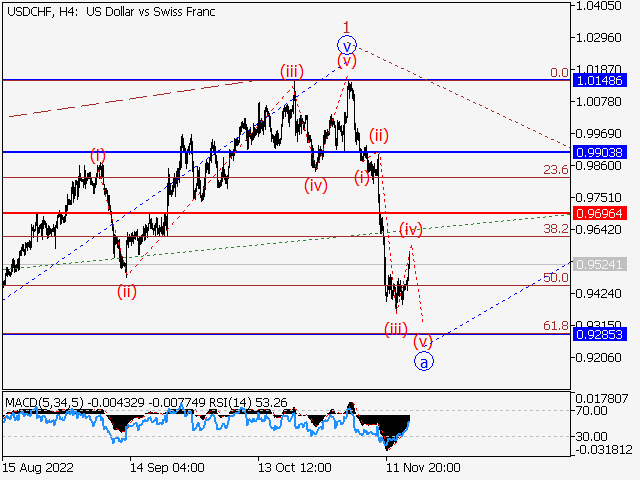This screenshot has height=480, width=640.
Task: Click the chart title 'USDCHF, H4: US Dollar vs Swiss Franc'
Action: tap(111, 12)
